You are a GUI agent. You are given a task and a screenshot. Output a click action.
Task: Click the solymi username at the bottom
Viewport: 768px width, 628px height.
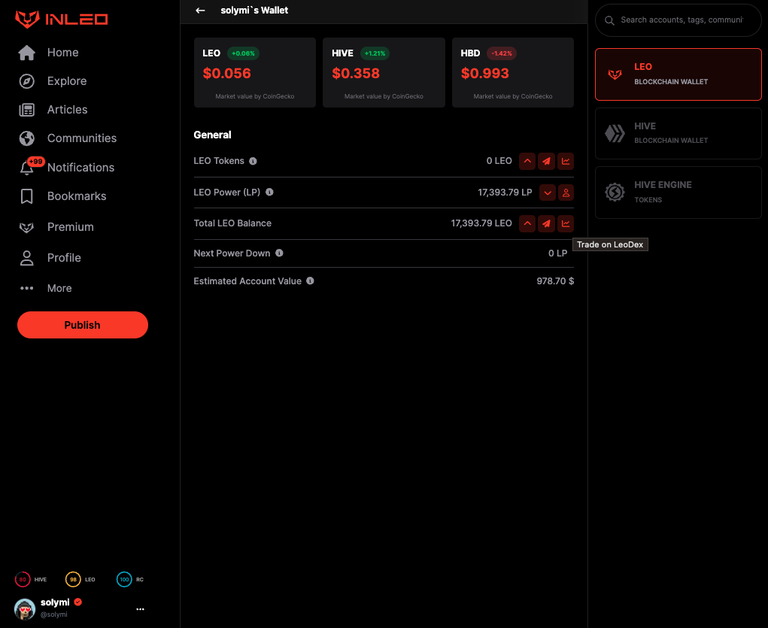tap(55, 602)
